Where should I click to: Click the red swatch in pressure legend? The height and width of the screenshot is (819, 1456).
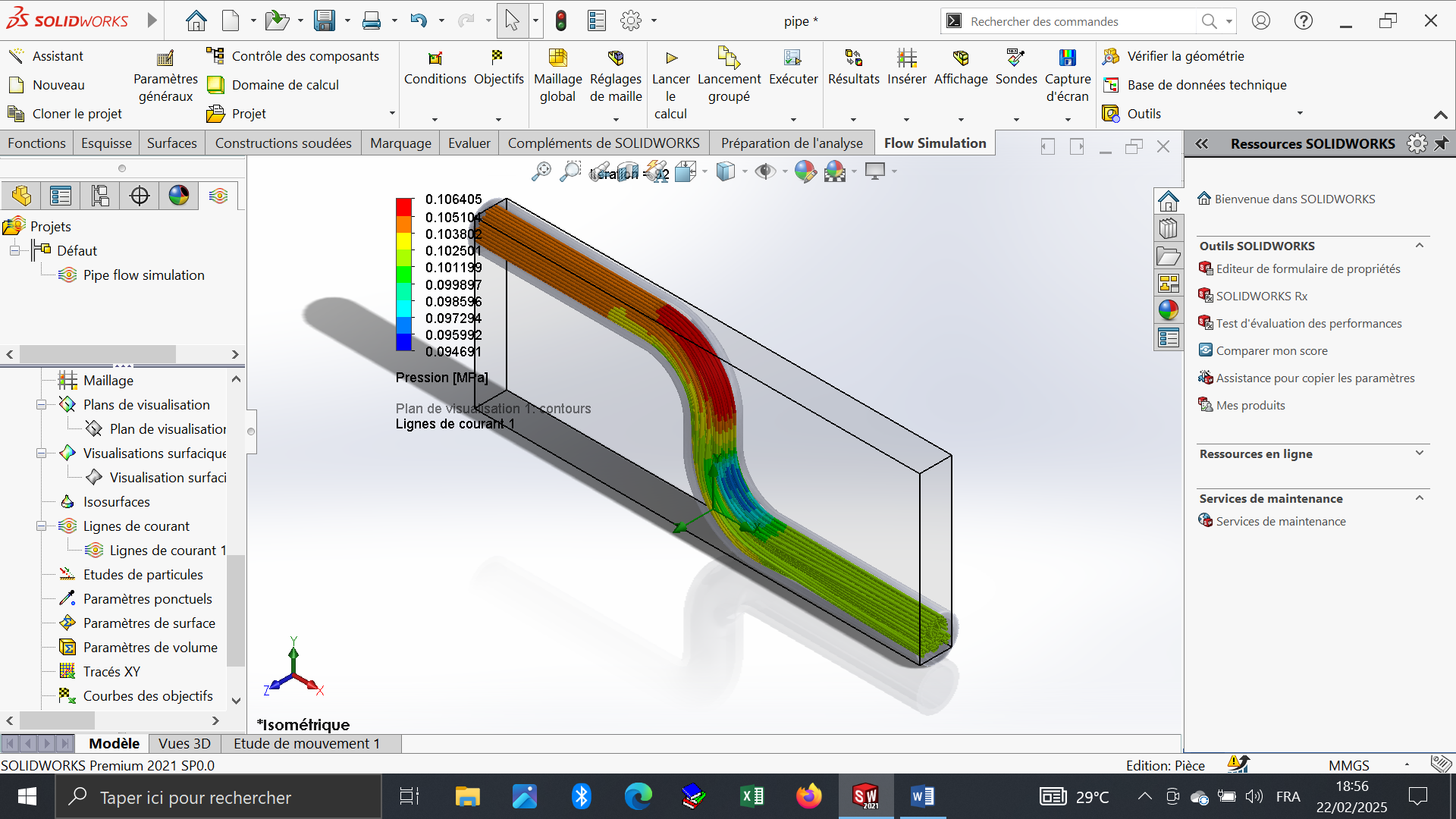(x=403, y=206)
